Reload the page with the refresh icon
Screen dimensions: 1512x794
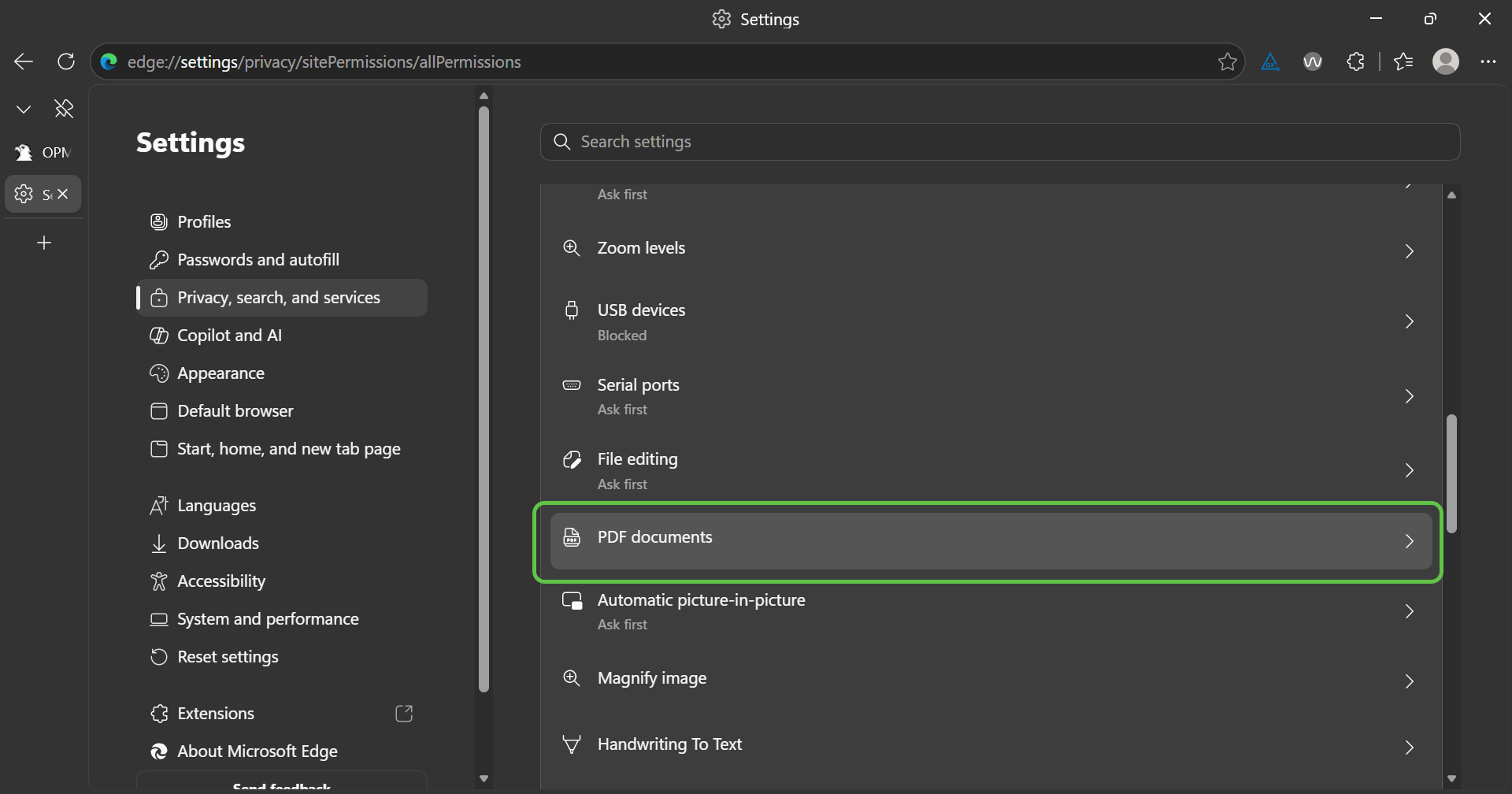coord(66,61)
